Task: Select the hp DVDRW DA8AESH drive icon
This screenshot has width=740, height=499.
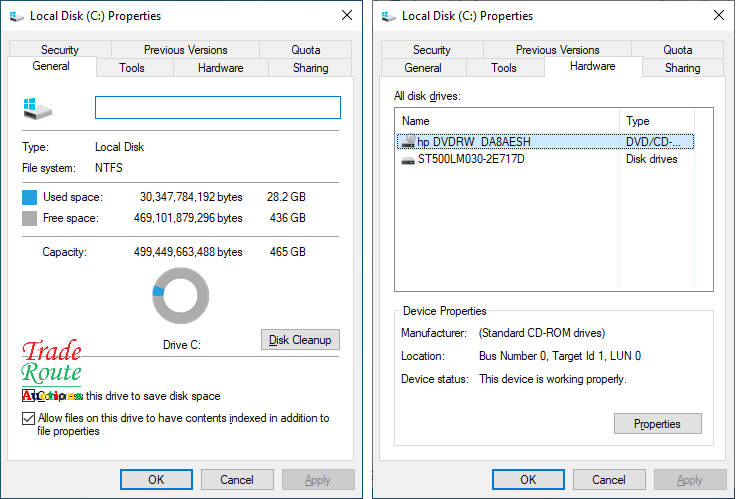Action: [407, 142]
